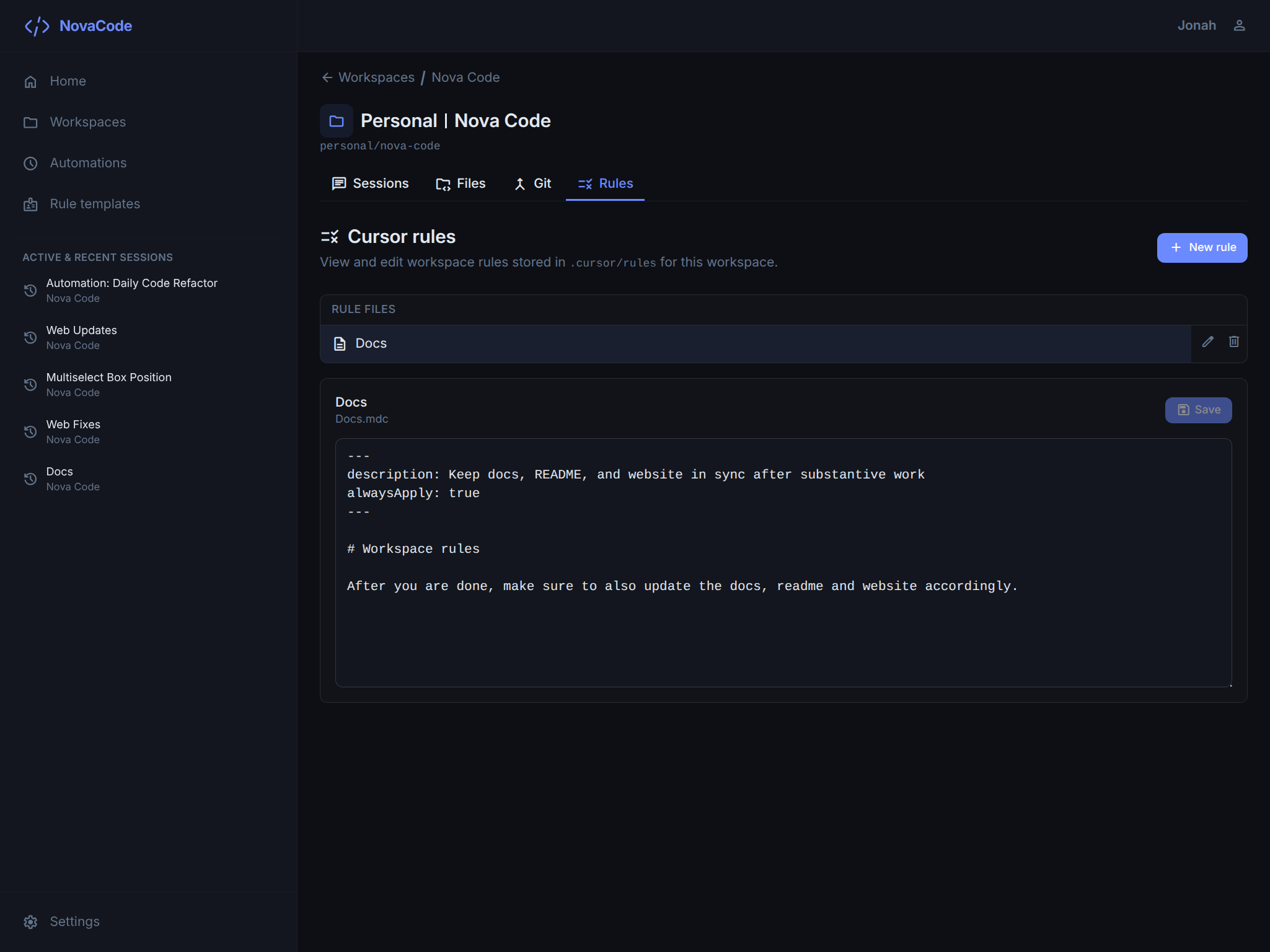The height and width of the screenshot is (952, 1270).
Task: Click the NovaCode brand name
Action: click(x=95, y=26)
